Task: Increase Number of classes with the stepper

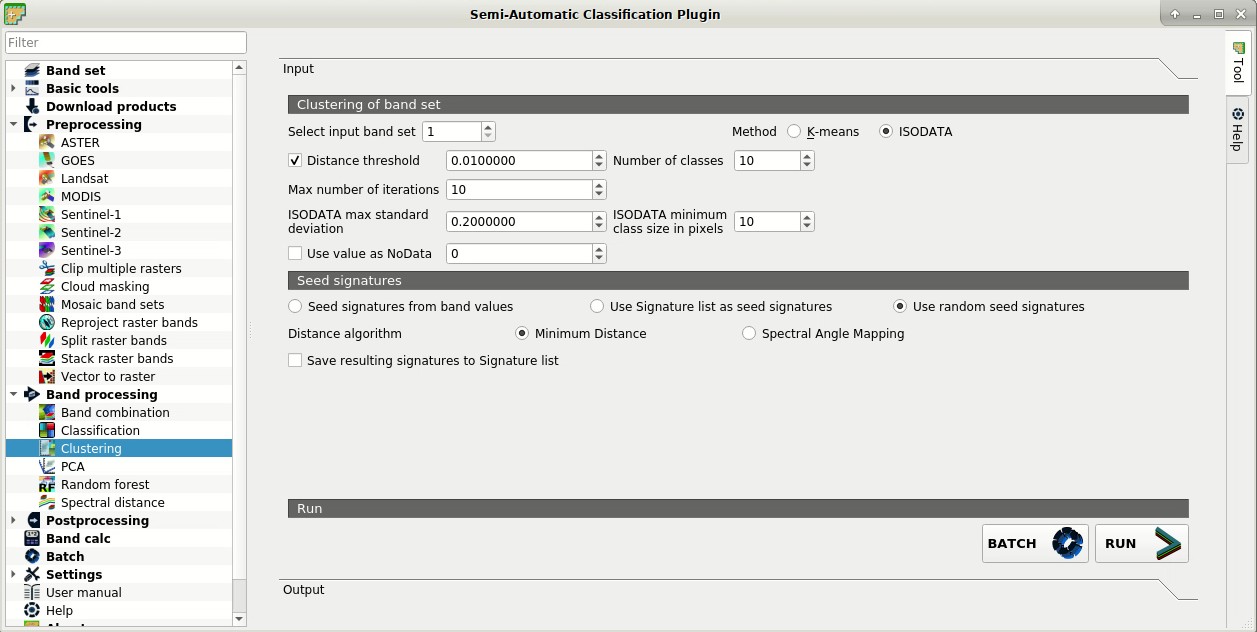Action: [x=807, y=155]
